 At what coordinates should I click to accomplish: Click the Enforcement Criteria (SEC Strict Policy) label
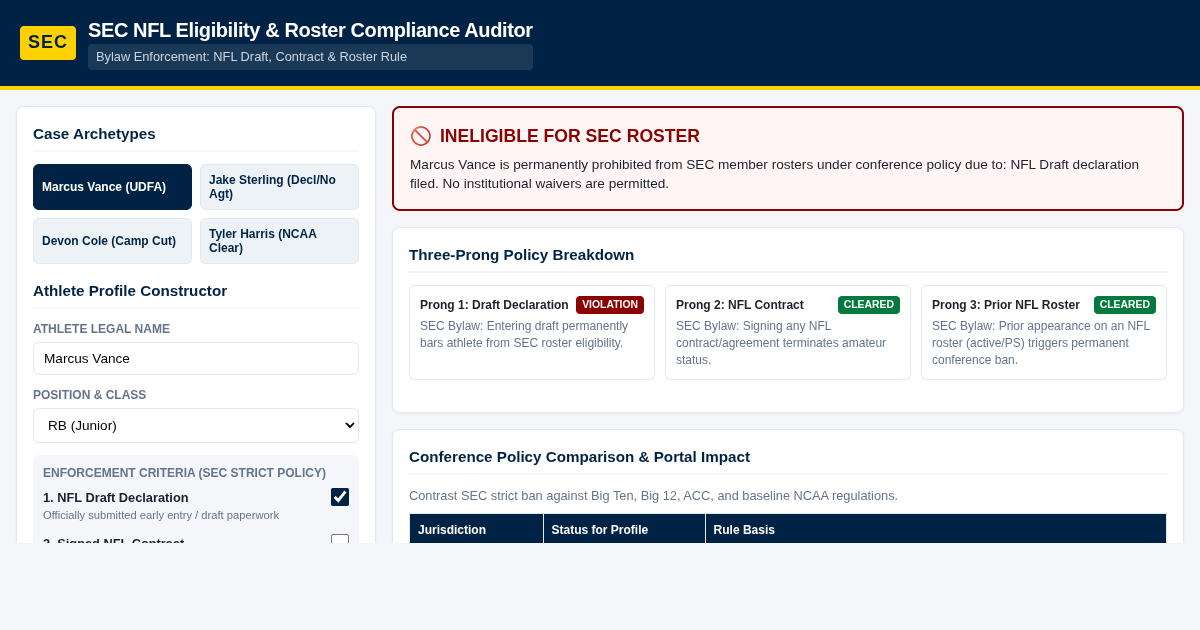[184, 473]
